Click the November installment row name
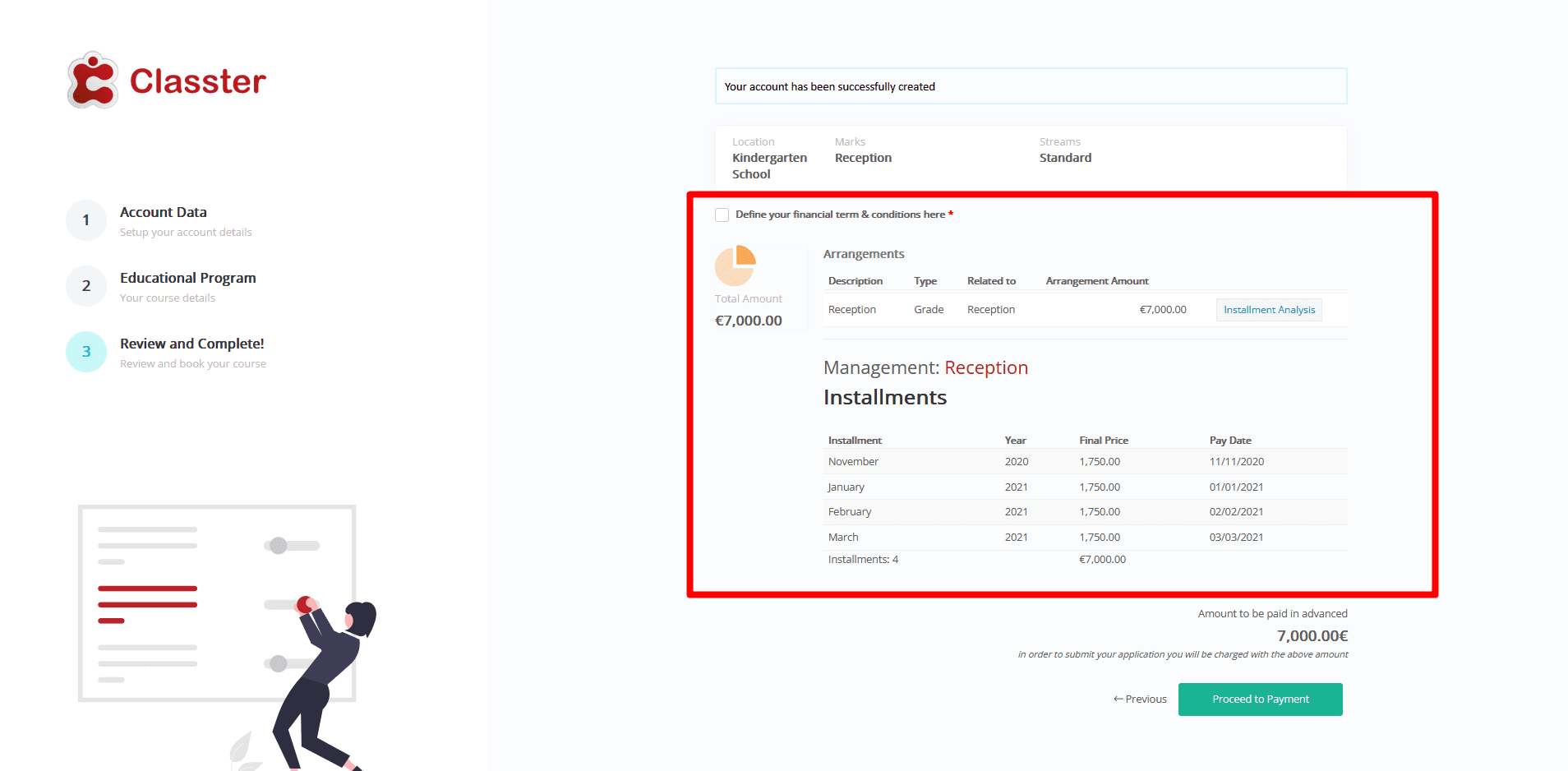Viewport: 1568px width, 771px height. coord(853,462)
